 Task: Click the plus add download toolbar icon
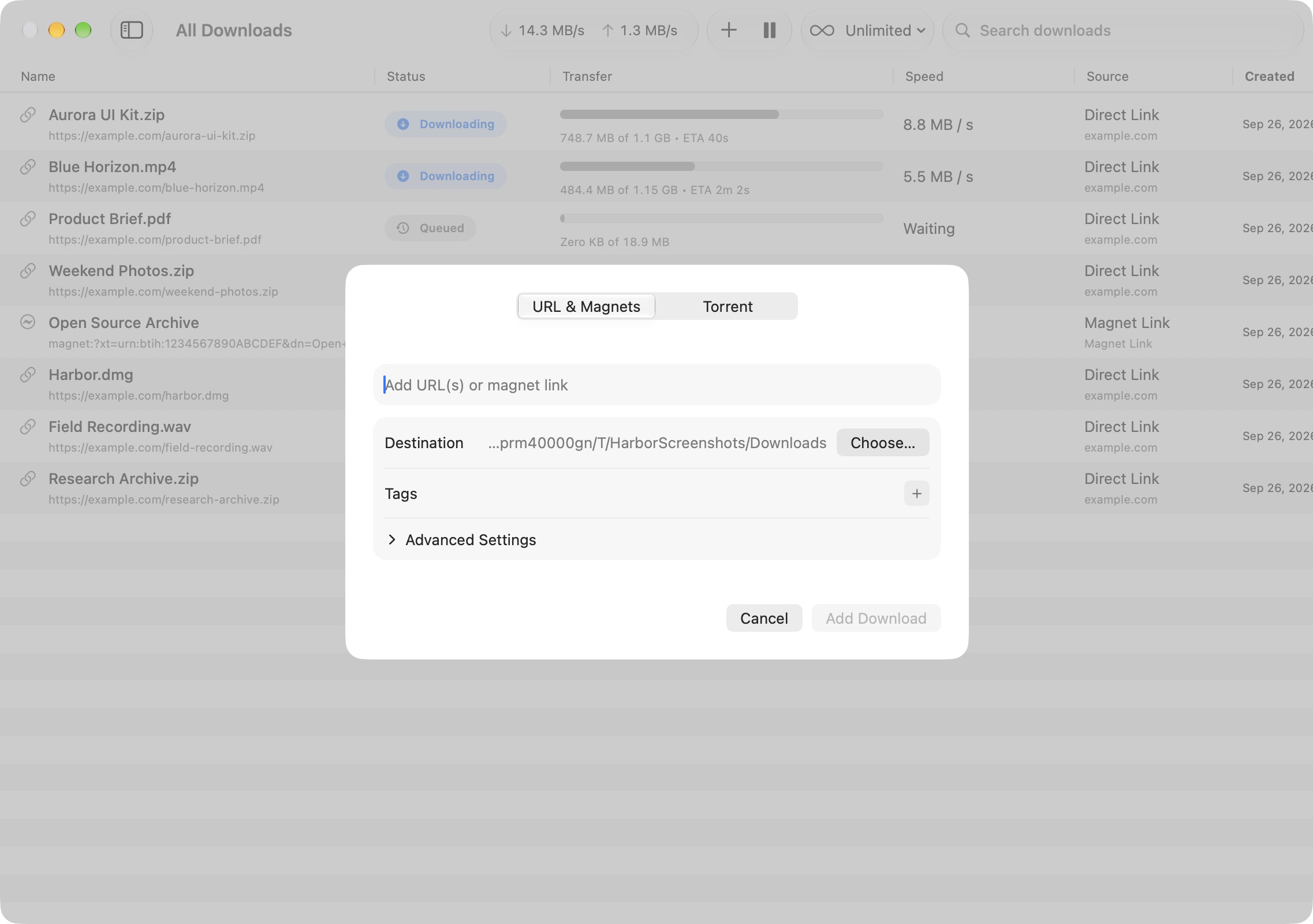coord(729,30)
